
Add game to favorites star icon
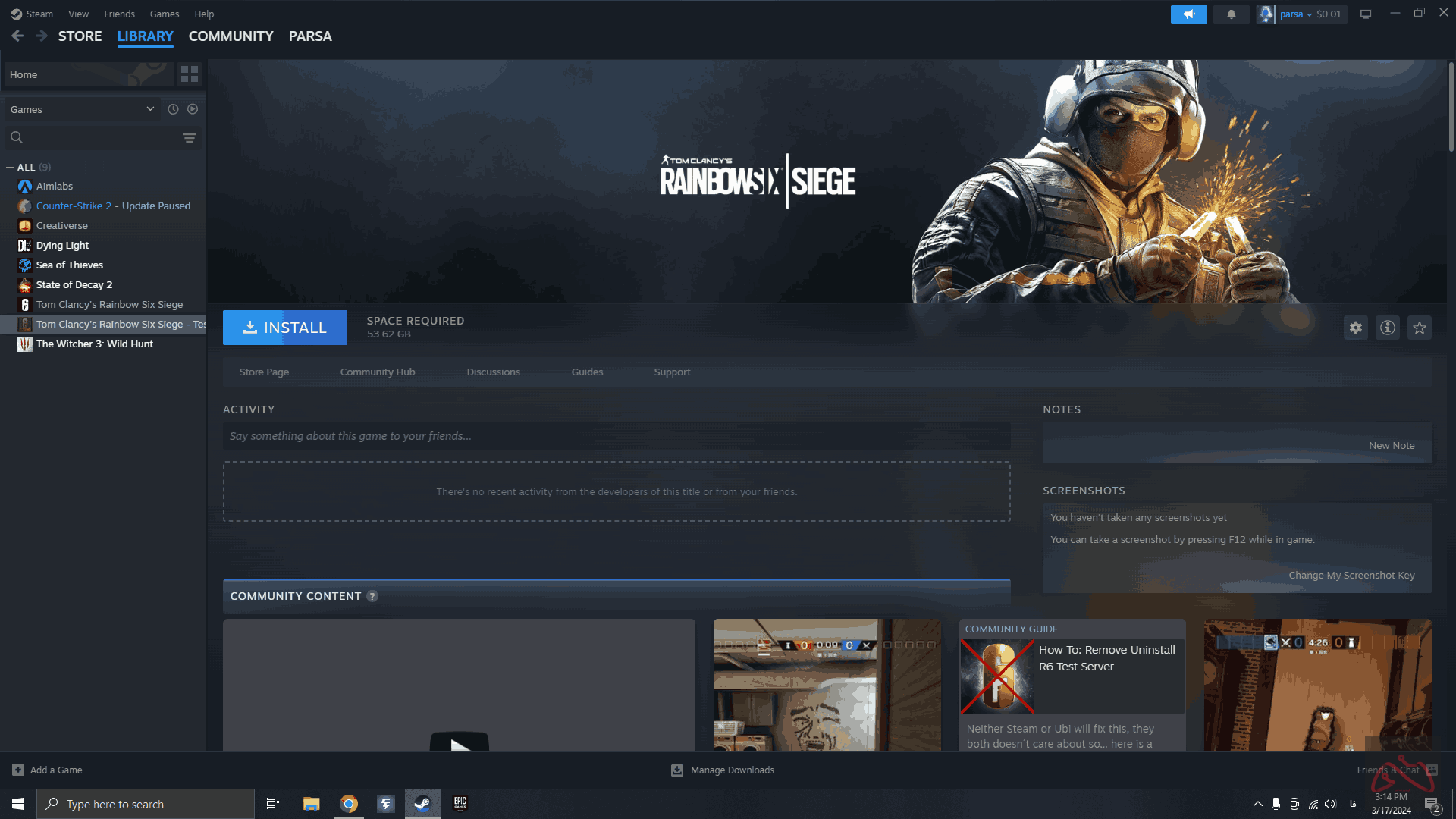(x=1419, y=328)
